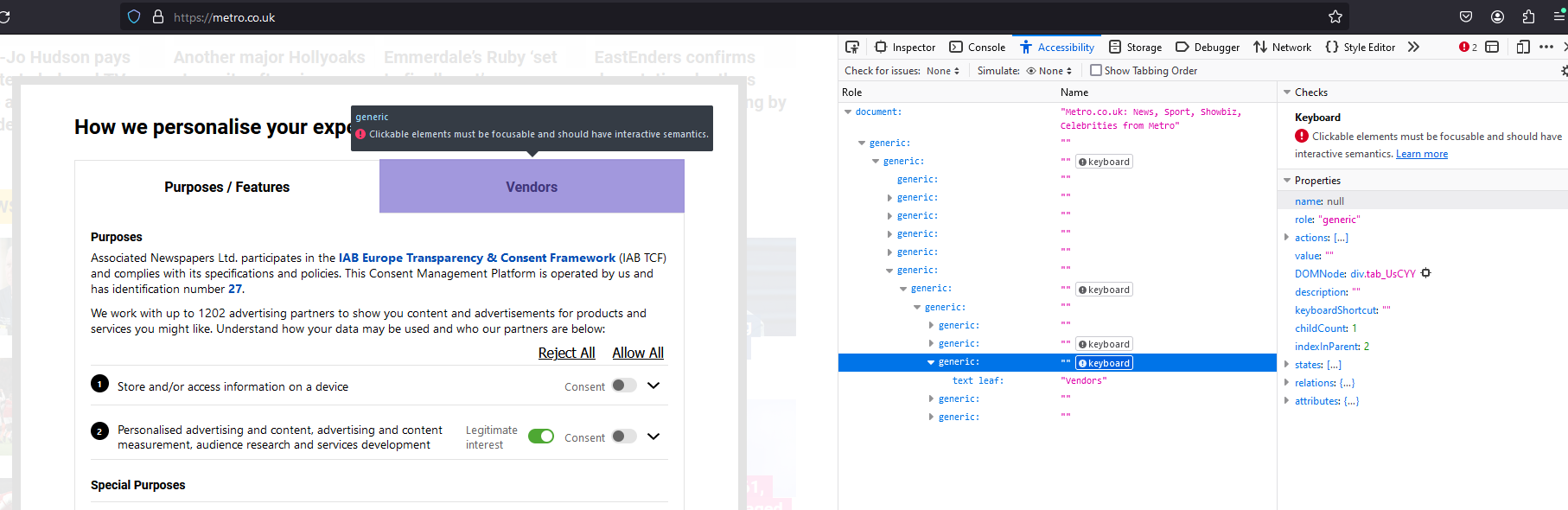Open the Simulate dropdown
The height and width of the screenshot is (510, 1568).
1049,71
